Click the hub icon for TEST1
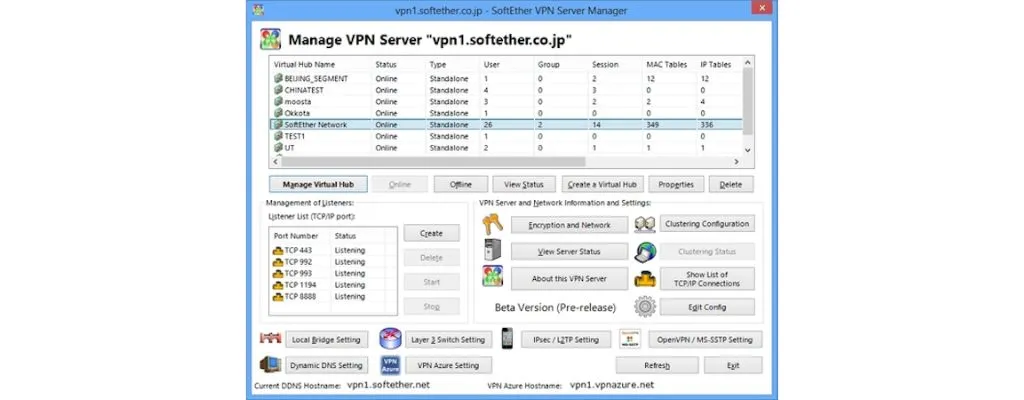The image size is (1024, 400). tap(278, 137)
